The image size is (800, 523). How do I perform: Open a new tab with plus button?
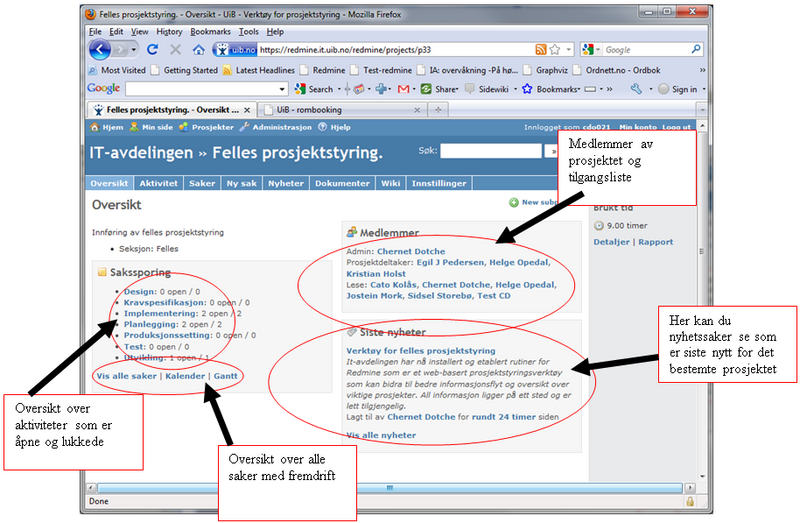click(438, 110)
